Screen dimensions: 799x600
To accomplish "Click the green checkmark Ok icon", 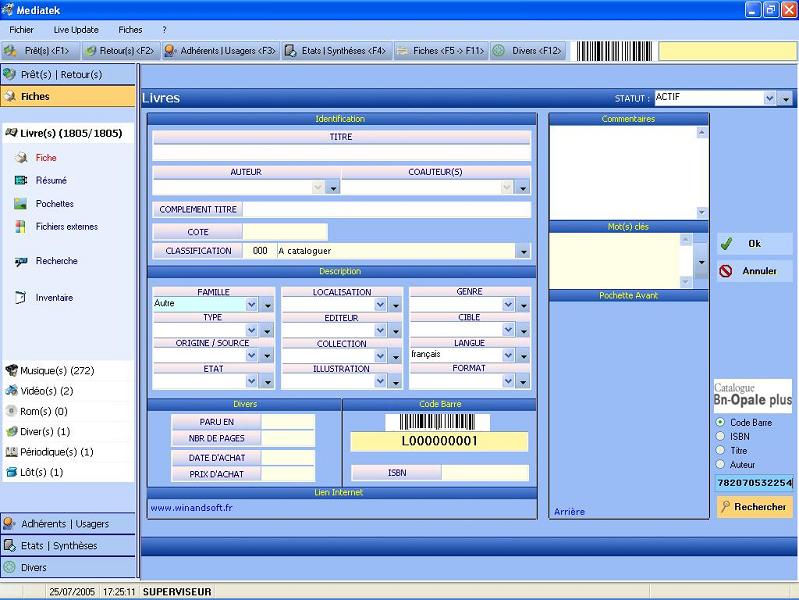I will pyautogui.click(x=726, y=244).
